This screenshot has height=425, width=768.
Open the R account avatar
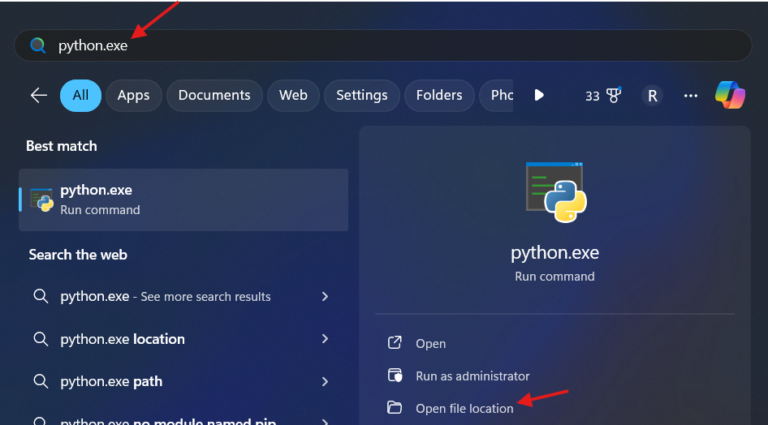point(652,96)
